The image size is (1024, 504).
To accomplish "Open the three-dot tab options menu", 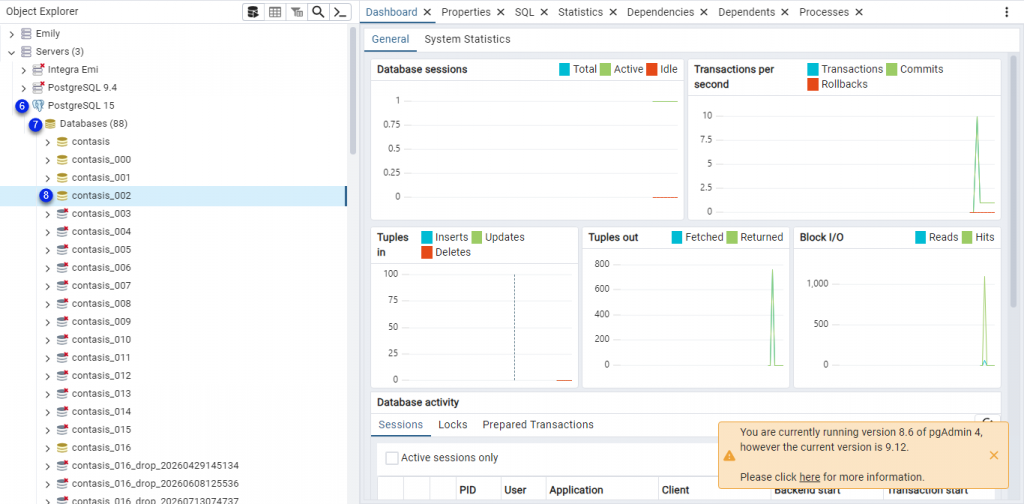I will pos(1006,12).
